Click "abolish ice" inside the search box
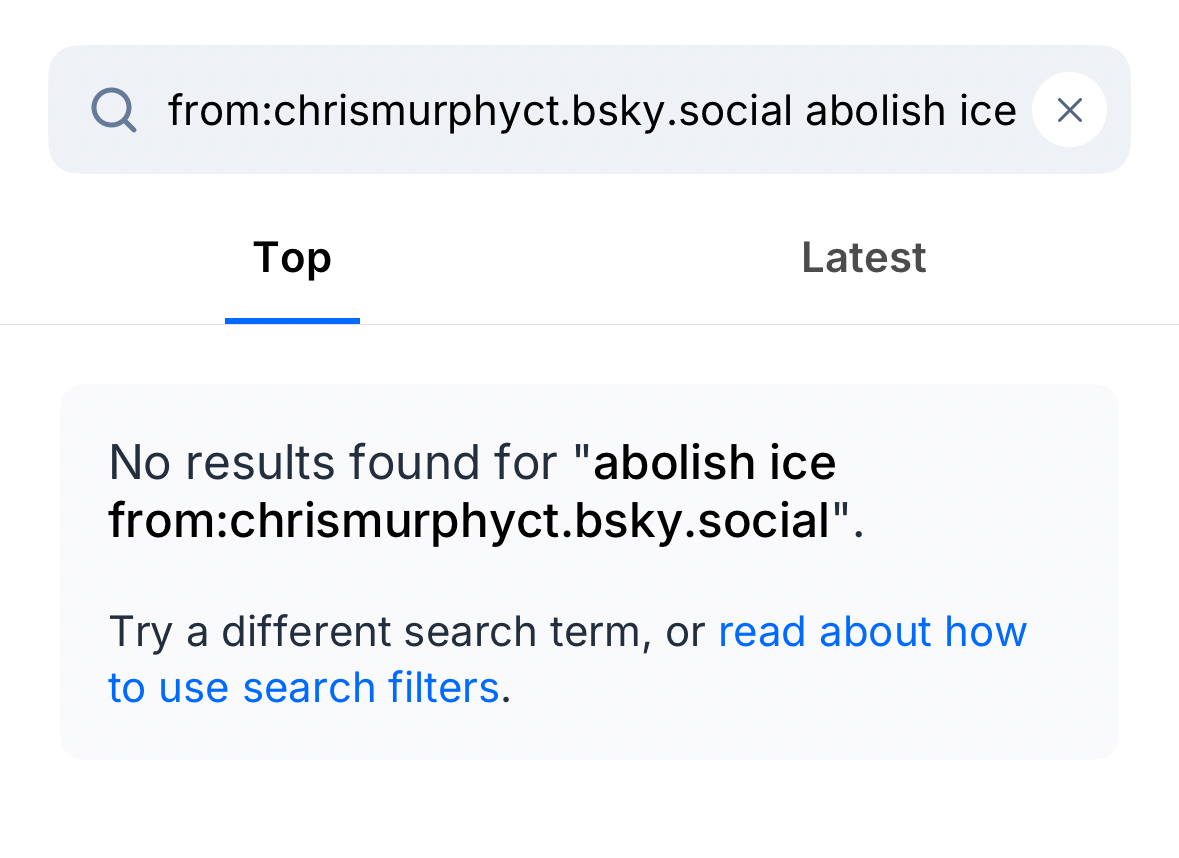The width and height of the screenshot is (1179, 858). coord(910,110)
